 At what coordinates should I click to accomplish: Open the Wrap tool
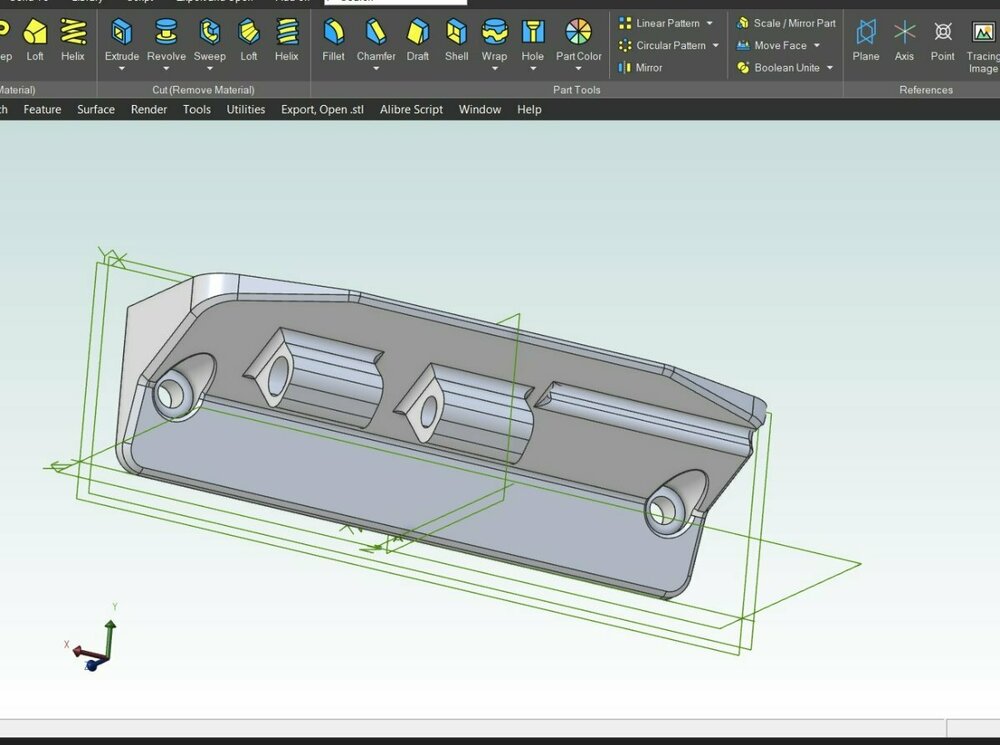pos(494,40)
